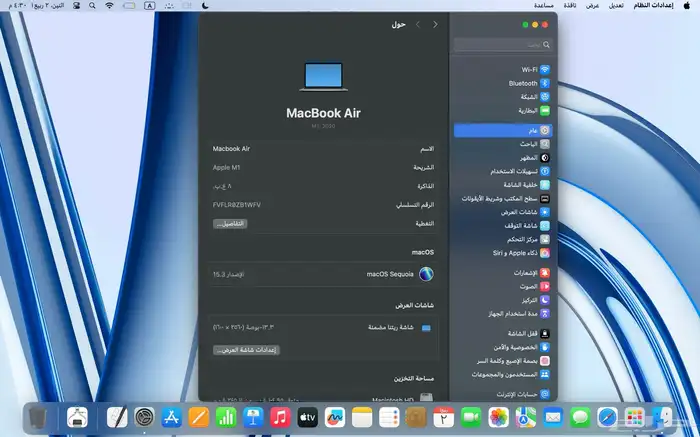This screenshot has height=437, width=700.
Task: Edit the computer name field Macbook Air
Action: click(231, 149)
